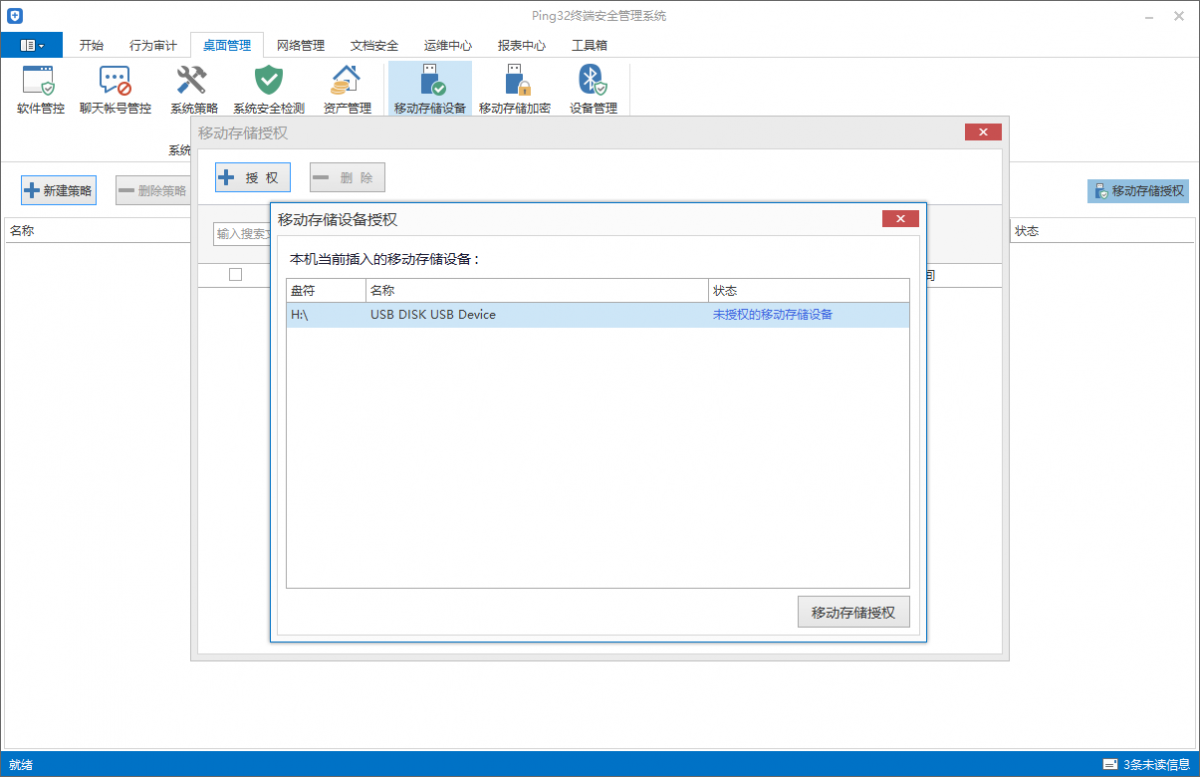Click the 新建策略 button

point(59,190)
